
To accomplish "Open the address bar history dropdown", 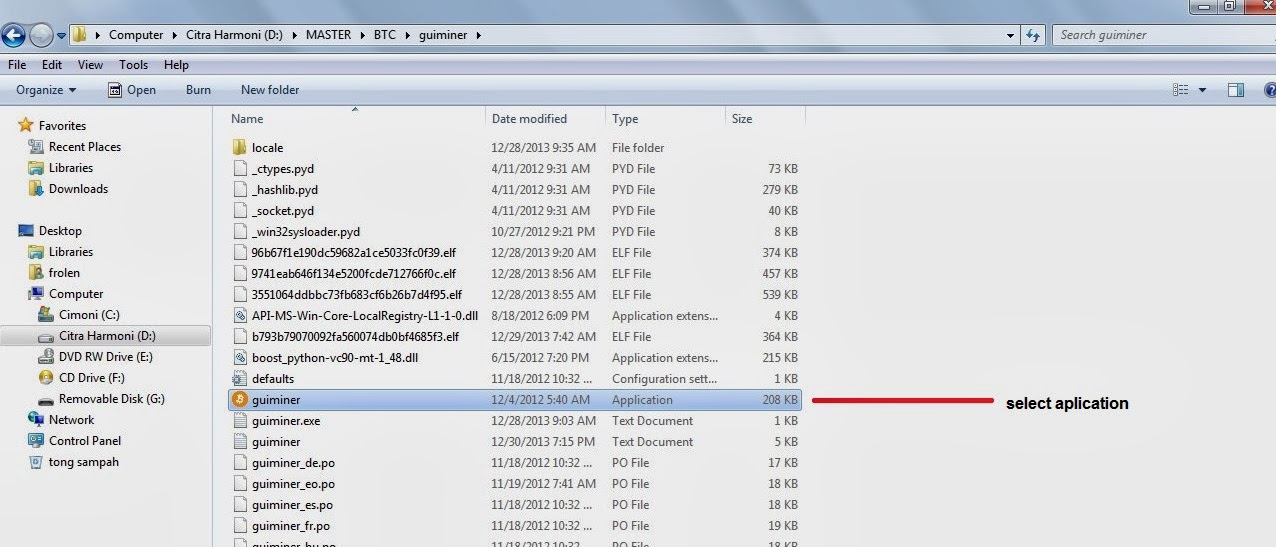I will tap(1011, 35).
